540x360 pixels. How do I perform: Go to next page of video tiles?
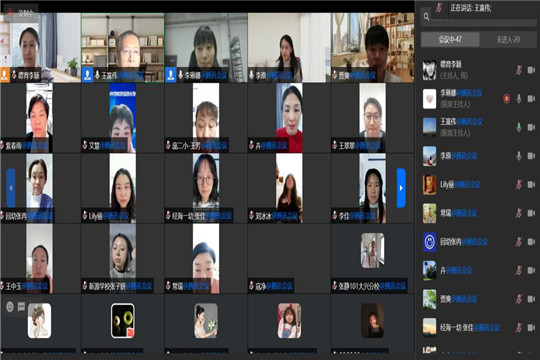(x=401, y=188)
